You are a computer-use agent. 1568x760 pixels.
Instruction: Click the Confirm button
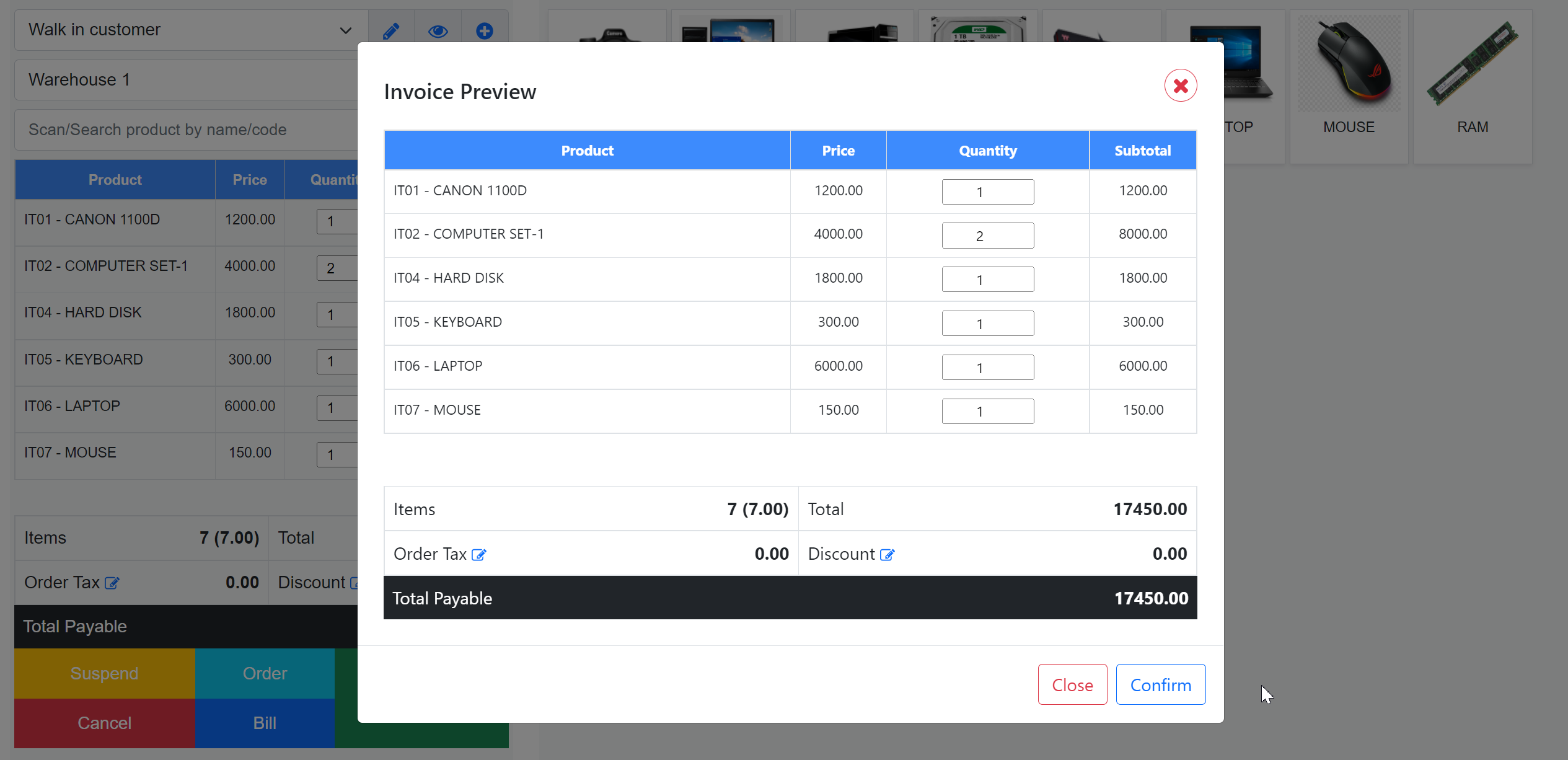coord(1160,684)
